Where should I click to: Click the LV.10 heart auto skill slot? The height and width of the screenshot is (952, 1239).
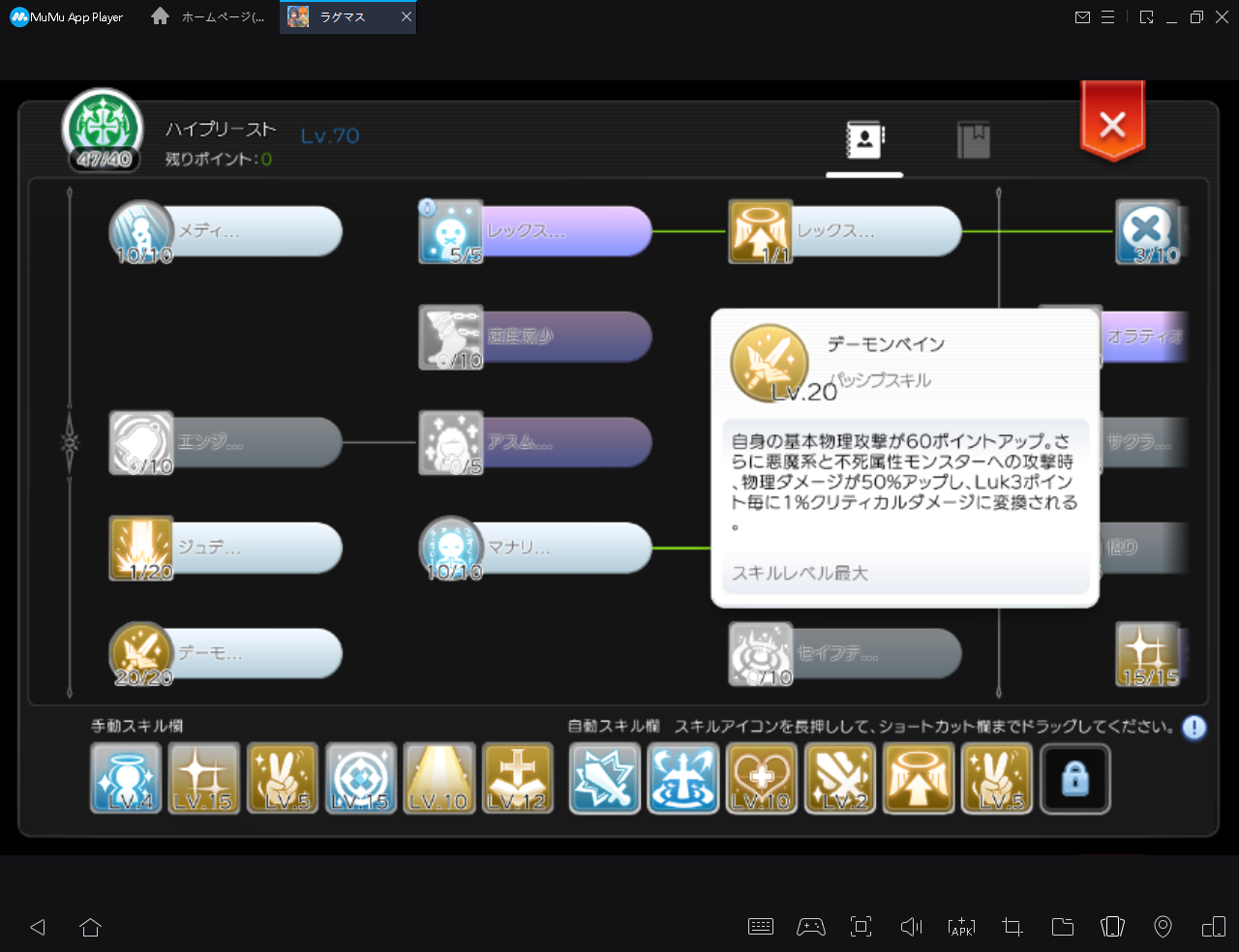pyautogui.click(x=762, y=778)
